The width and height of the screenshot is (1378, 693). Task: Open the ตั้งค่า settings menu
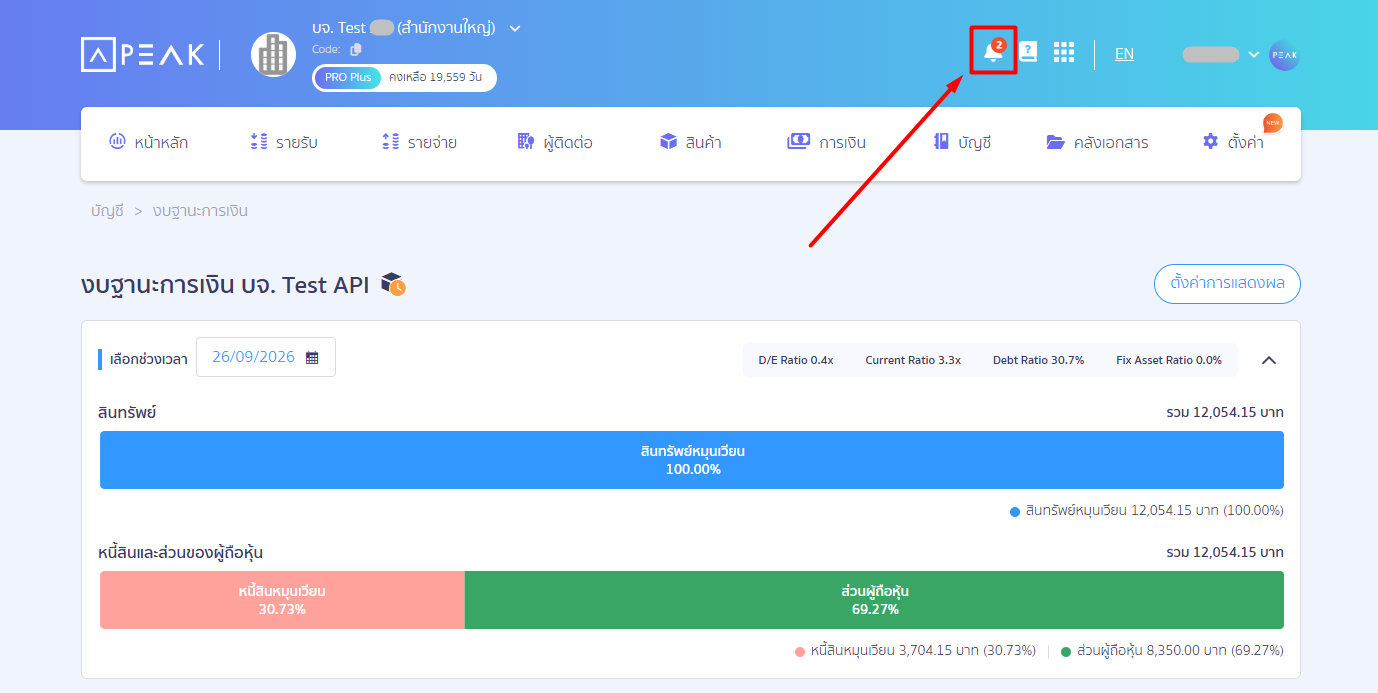pyautogui.click(x=1233, y=142)
